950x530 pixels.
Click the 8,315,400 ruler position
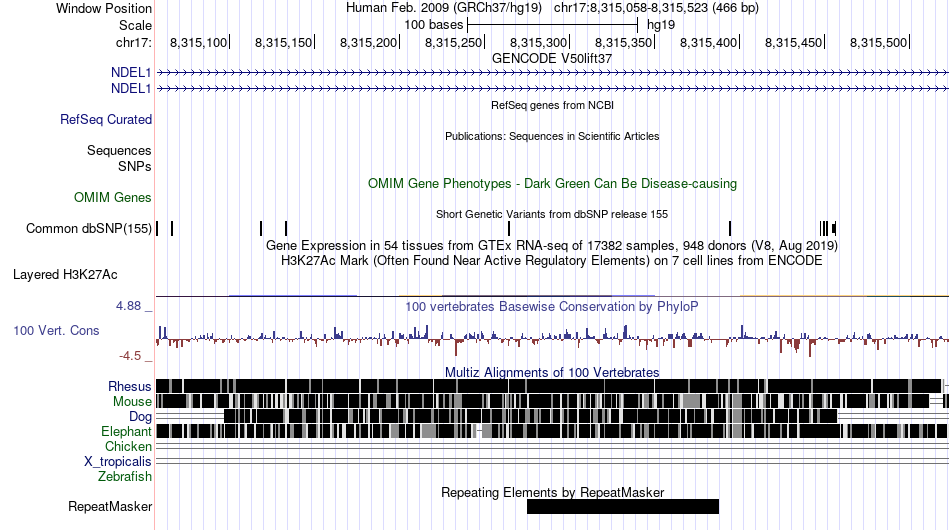click(x=708, y=42)
